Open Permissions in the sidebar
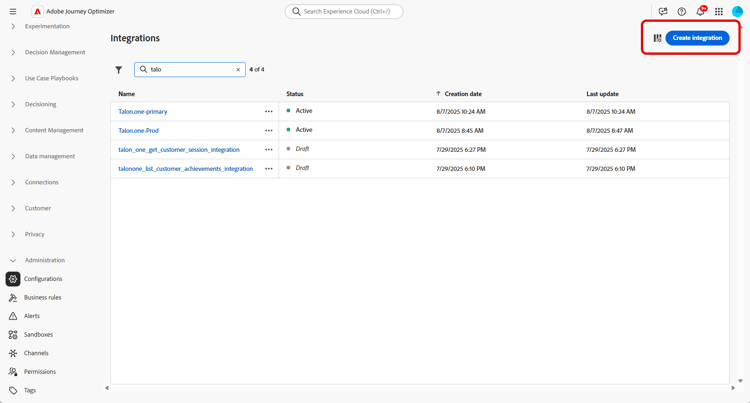 [40, 372]
